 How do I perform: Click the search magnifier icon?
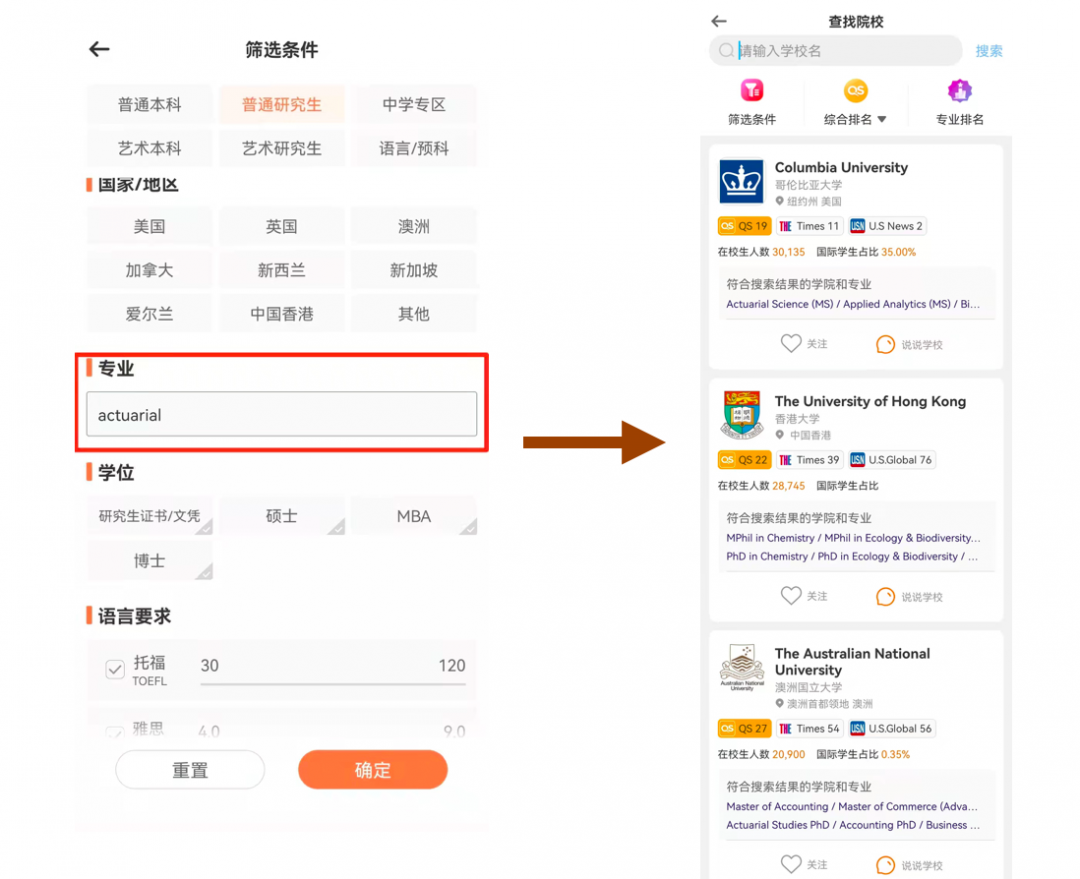pos(726,50)
